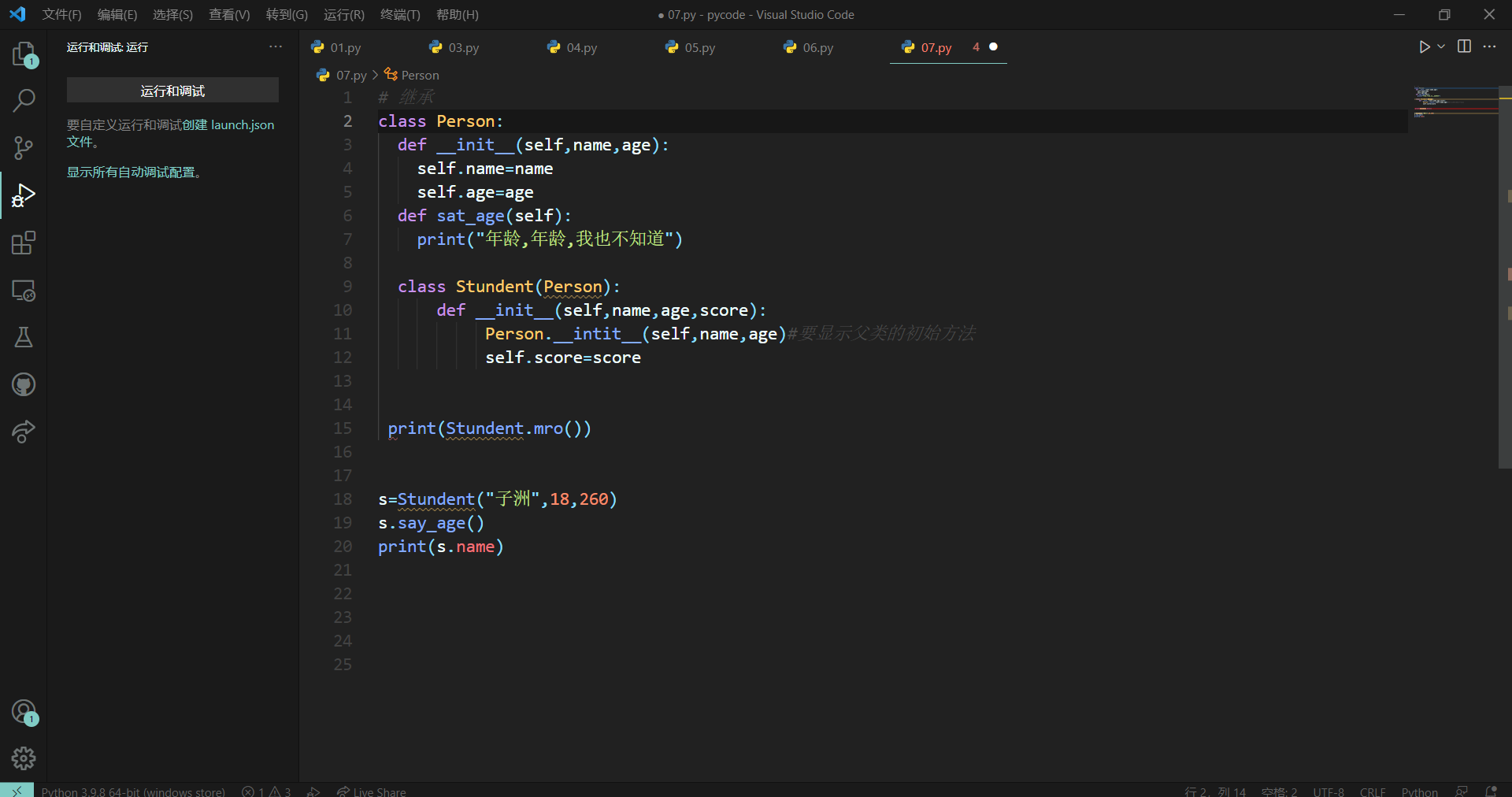1512x797 pixels.
Task: Open the 编辑(E) menu
Action: [117, 14]
